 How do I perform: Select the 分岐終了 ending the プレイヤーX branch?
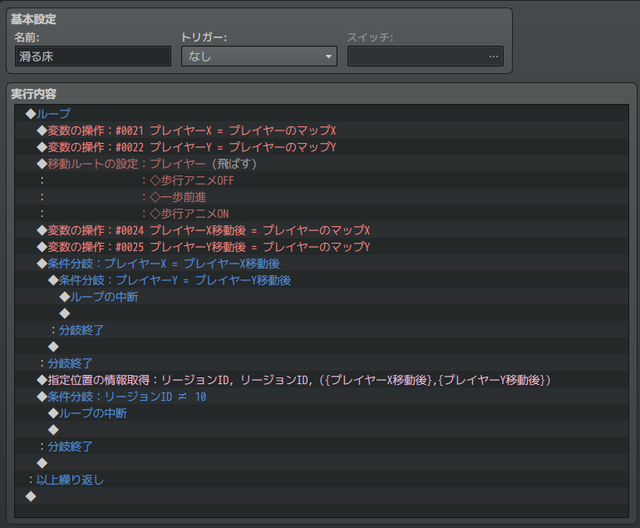[x=321, y=363]
